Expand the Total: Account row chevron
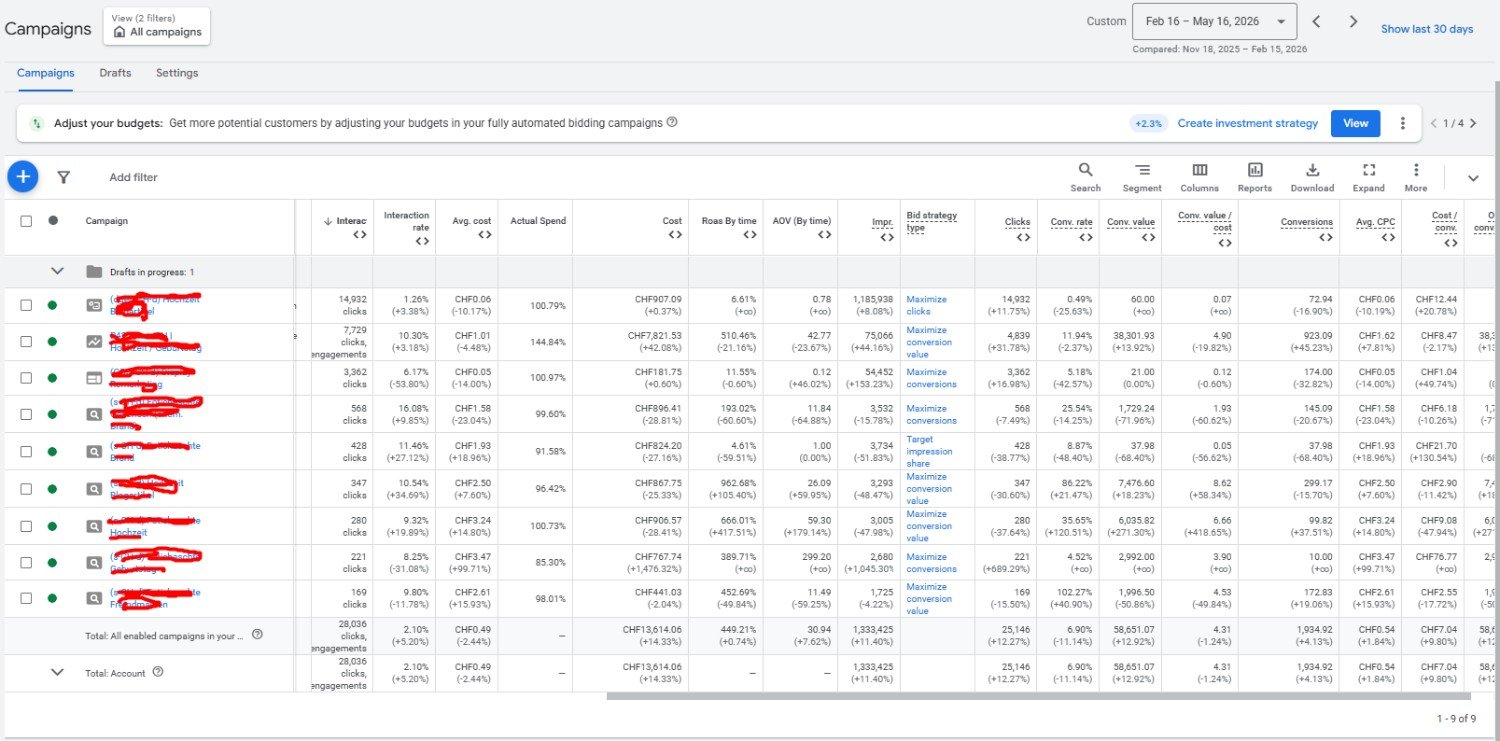The height and width of the screenshot is (741, 1500). pos(57,672)
